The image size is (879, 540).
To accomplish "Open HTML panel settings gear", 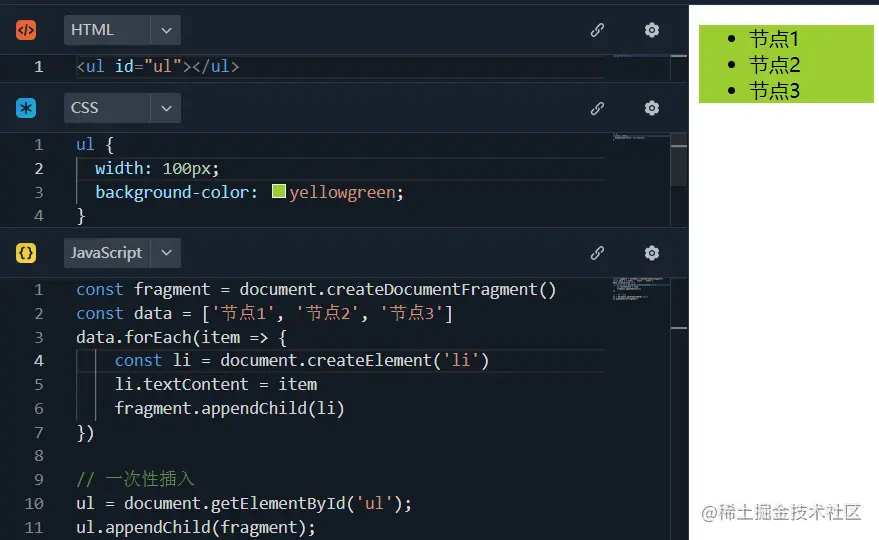I will coord(651,30).
